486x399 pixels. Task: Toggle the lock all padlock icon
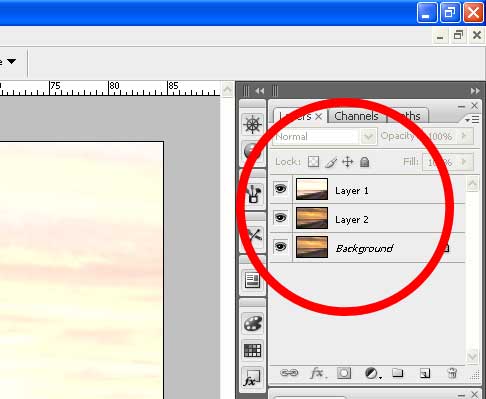point(365,162)
